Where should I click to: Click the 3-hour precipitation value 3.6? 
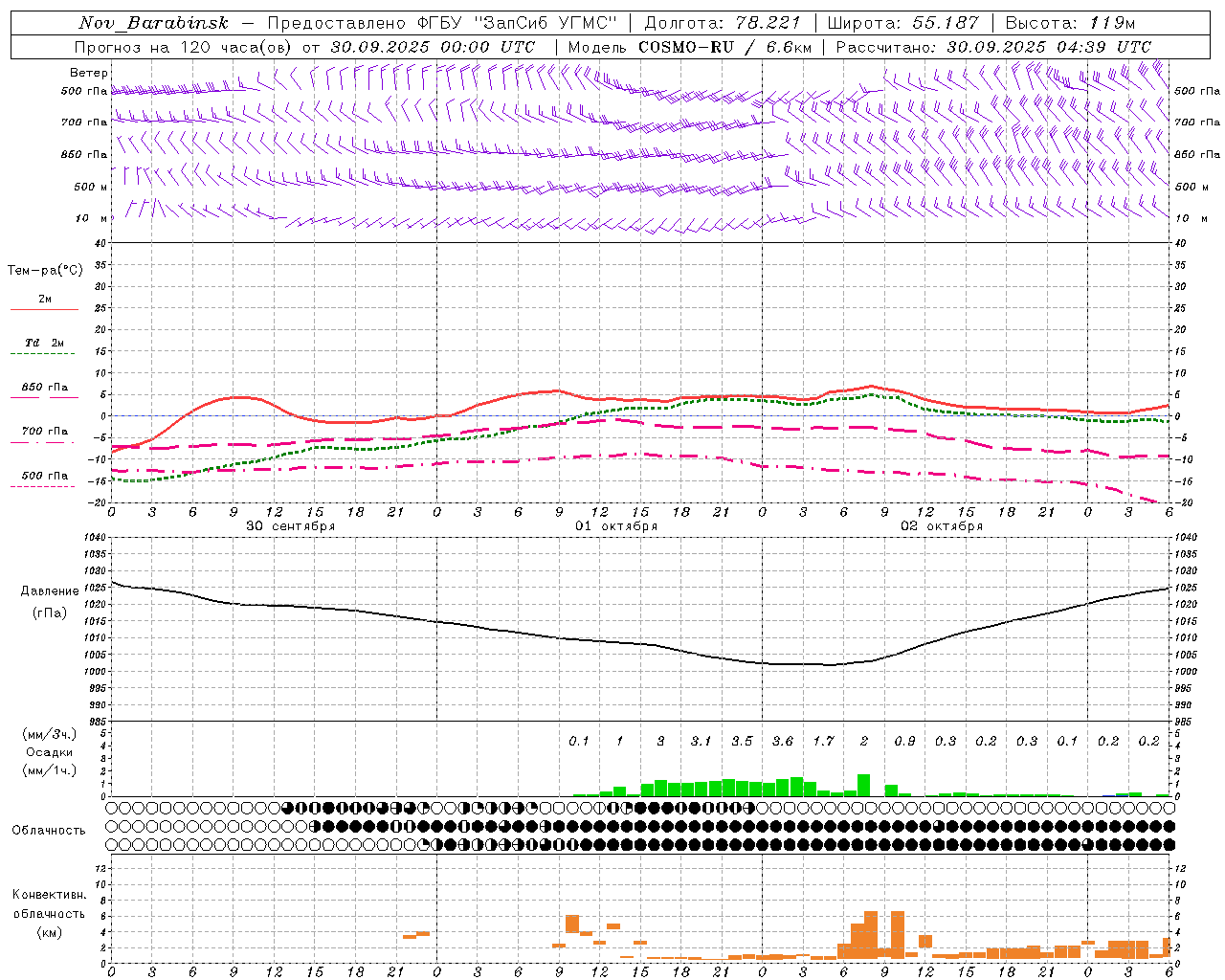tap(783, 742)
